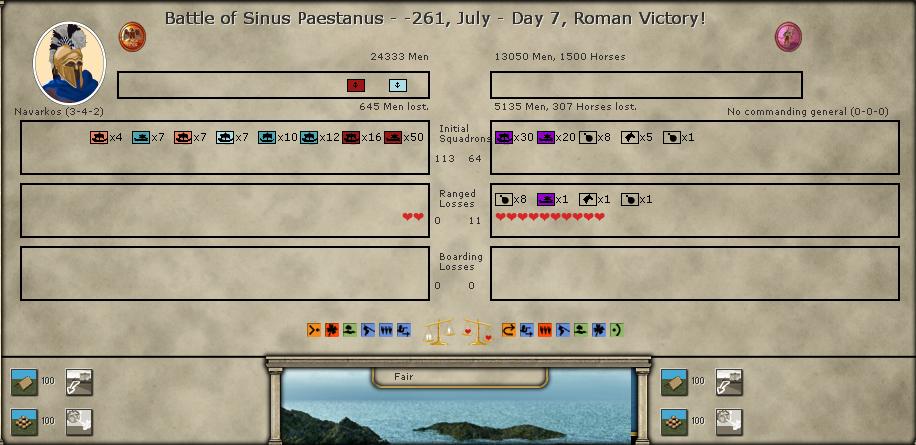Click the pink enemy faction emblem
The image size is (916, 445).
(x=788, y=38)
